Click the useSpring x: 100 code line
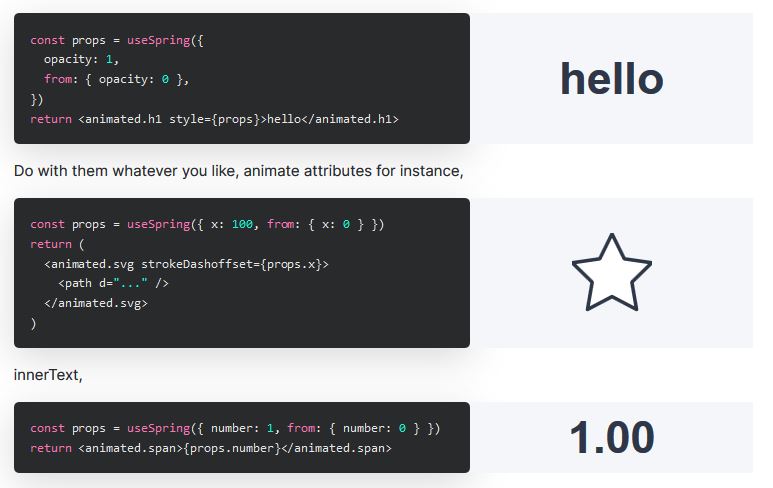 click(x=207, y=224)
